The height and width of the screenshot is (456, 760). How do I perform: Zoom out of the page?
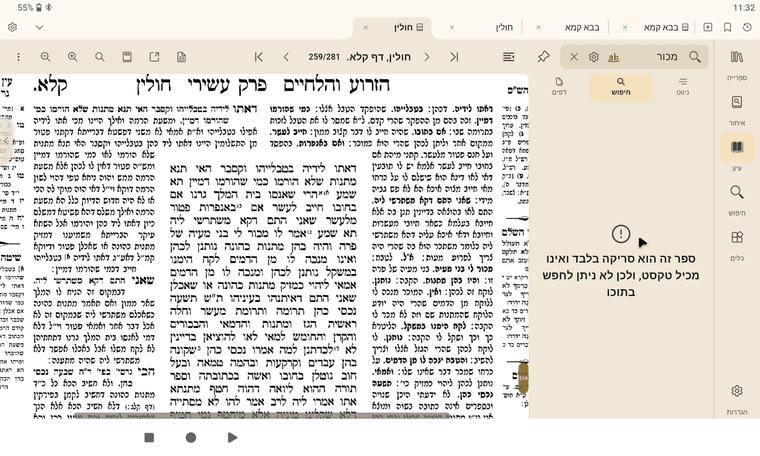(x=46, y=57)
